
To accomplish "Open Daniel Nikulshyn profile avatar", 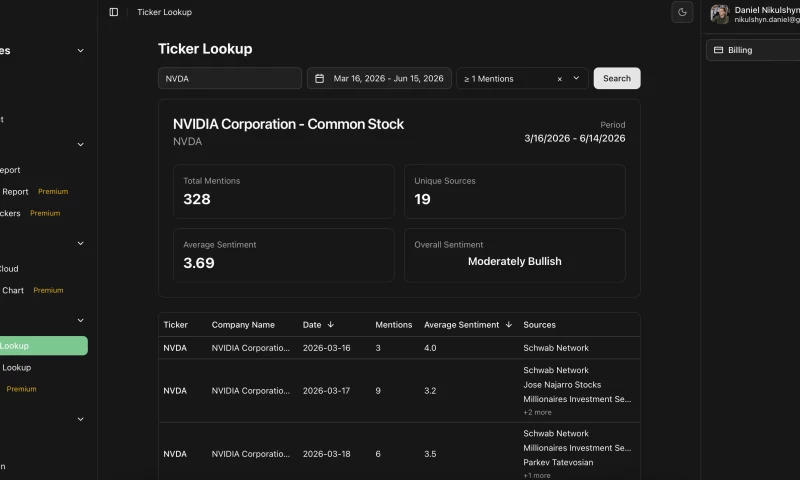I will click(719, 14).
